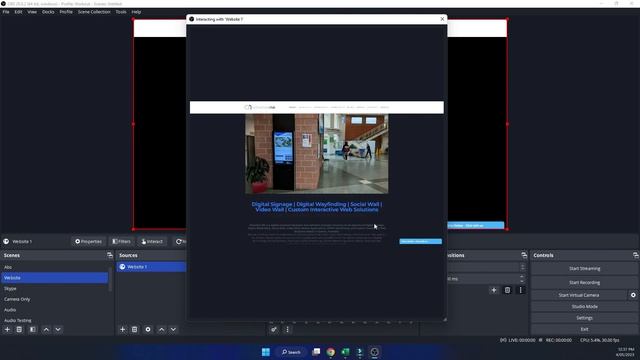The image size is (640, 360).
Task: Move the selected source down
Action: 173,329
